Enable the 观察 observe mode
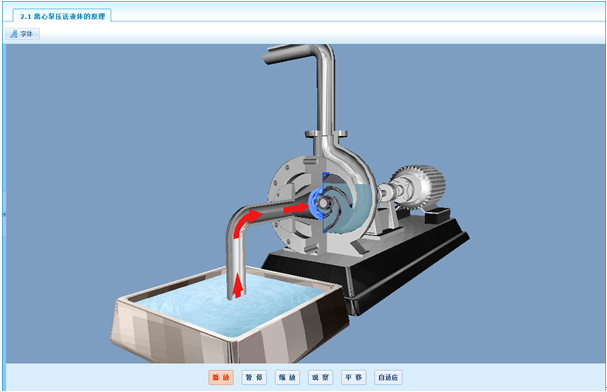This screenshot has height=392, width=607. [321, 377]
